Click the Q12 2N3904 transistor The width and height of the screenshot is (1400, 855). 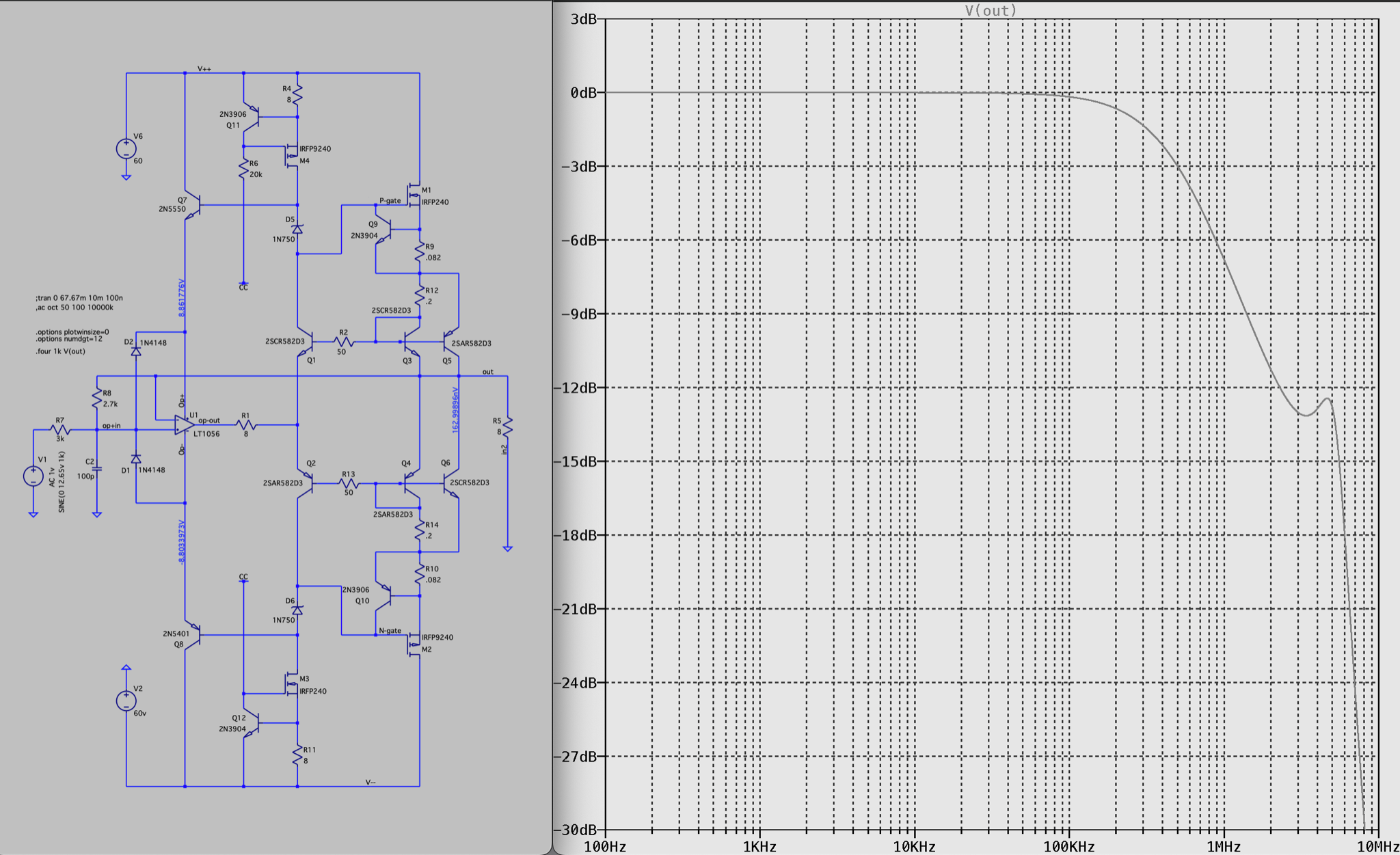tap(252, 723)
